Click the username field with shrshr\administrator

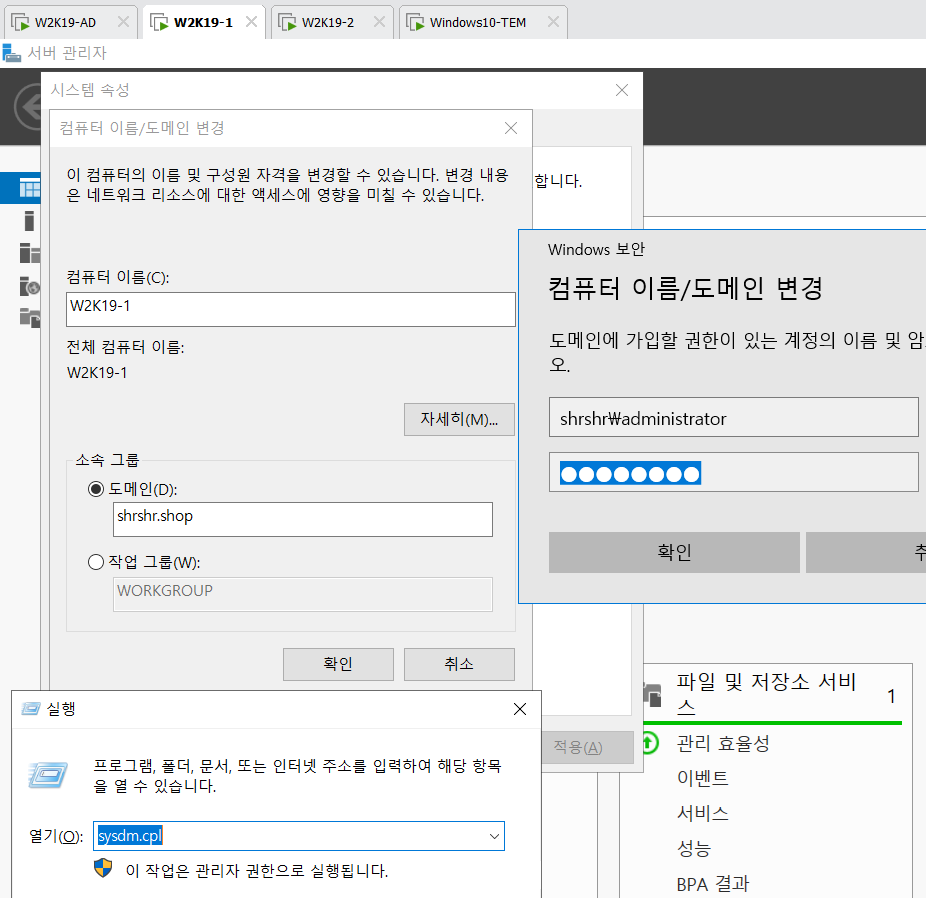click(x=733, y=417)
